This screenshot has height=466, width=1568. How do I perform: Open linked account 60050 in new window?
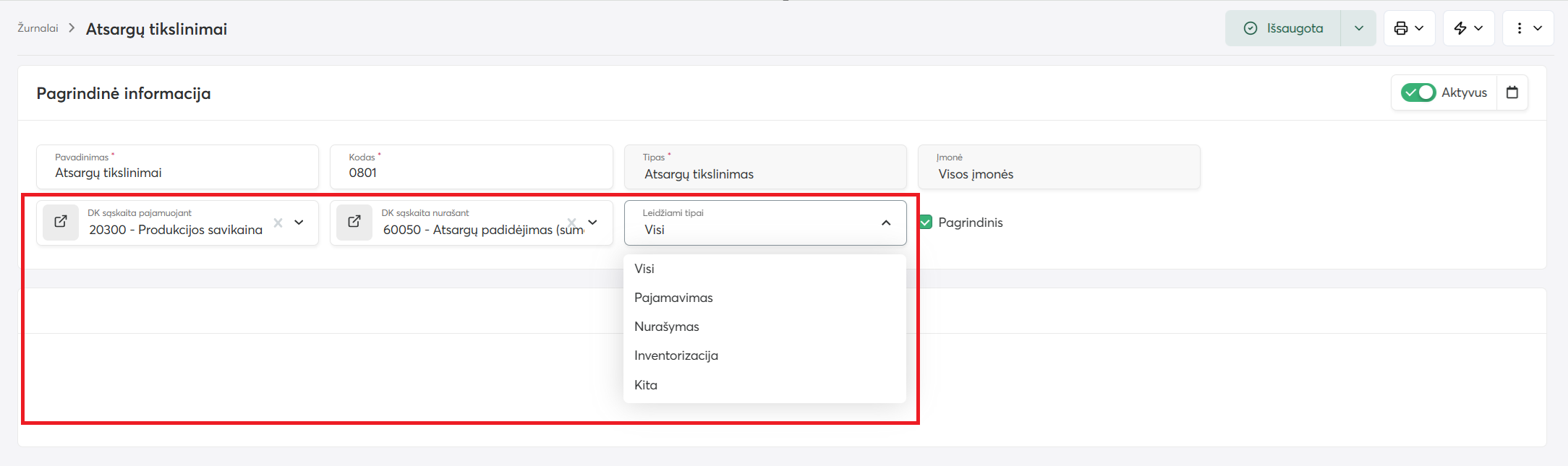[354, 222]
